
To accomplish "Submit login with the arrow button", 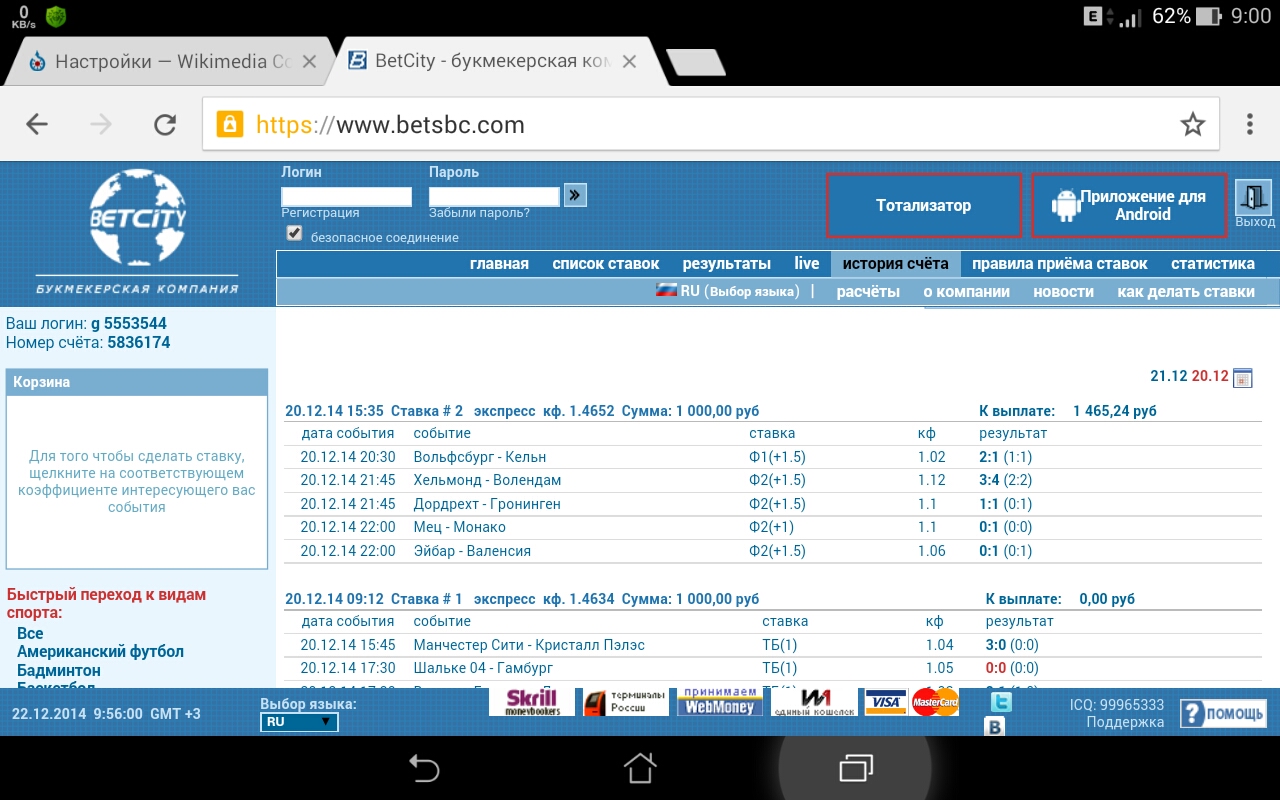I will (x=575, y=195).
